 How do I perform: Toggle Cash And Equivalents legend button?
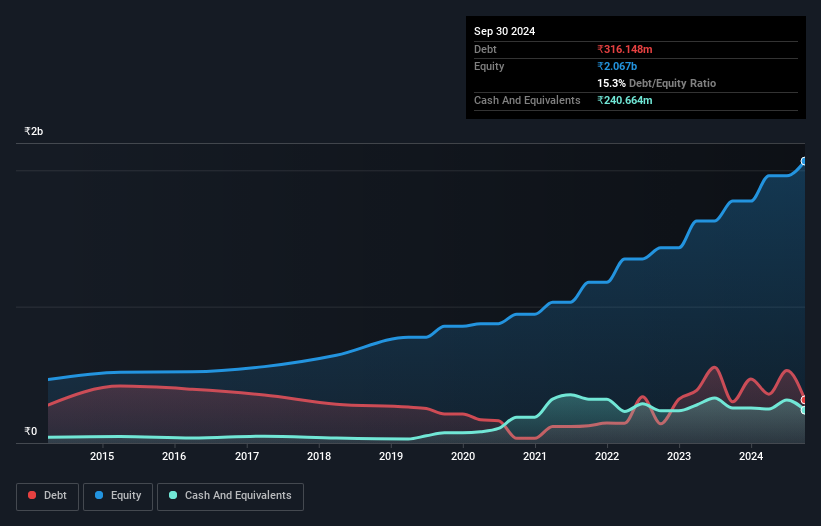click(x=230, y=496)
